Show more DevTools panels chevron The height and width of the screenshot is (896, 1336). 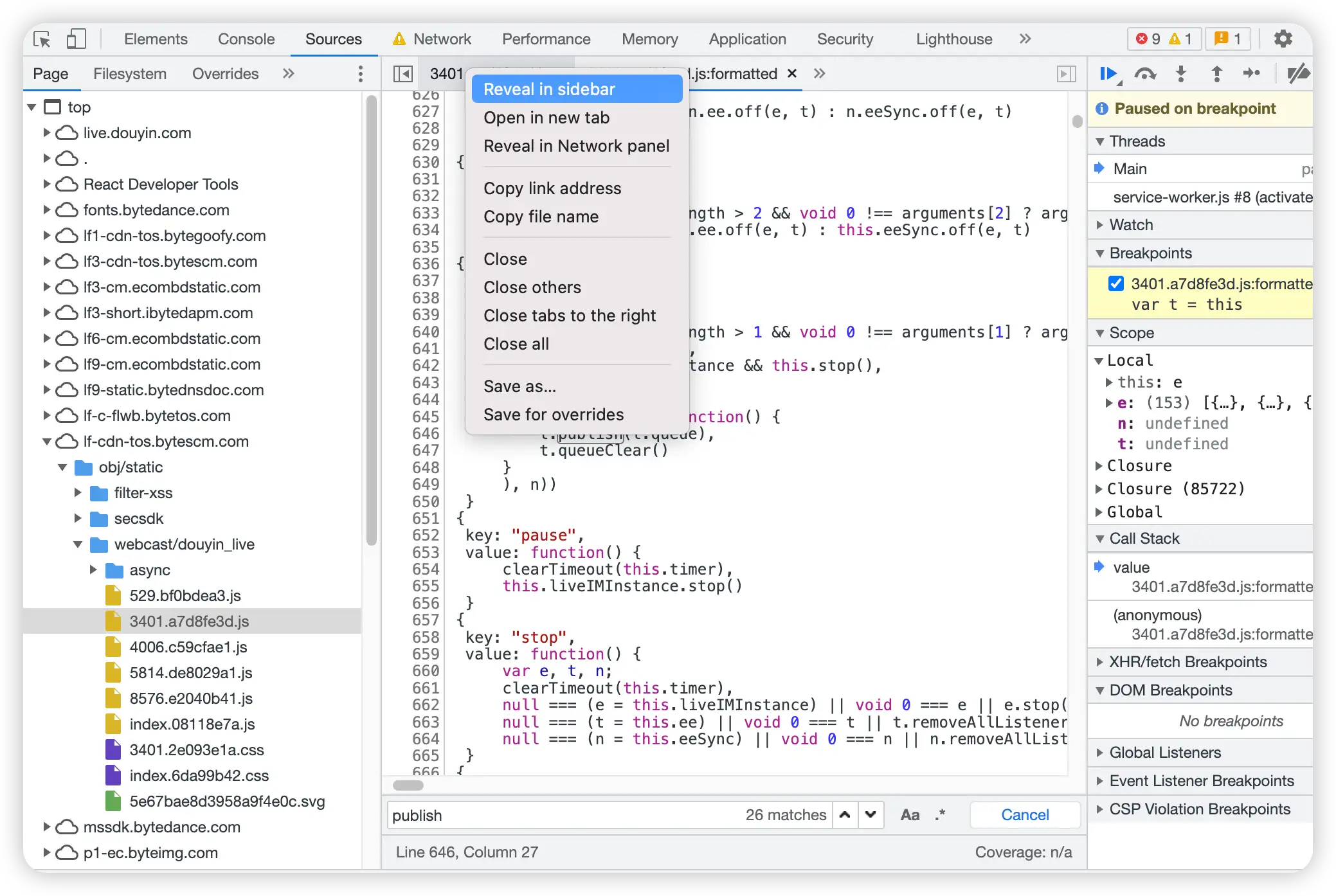[1025, 39]
